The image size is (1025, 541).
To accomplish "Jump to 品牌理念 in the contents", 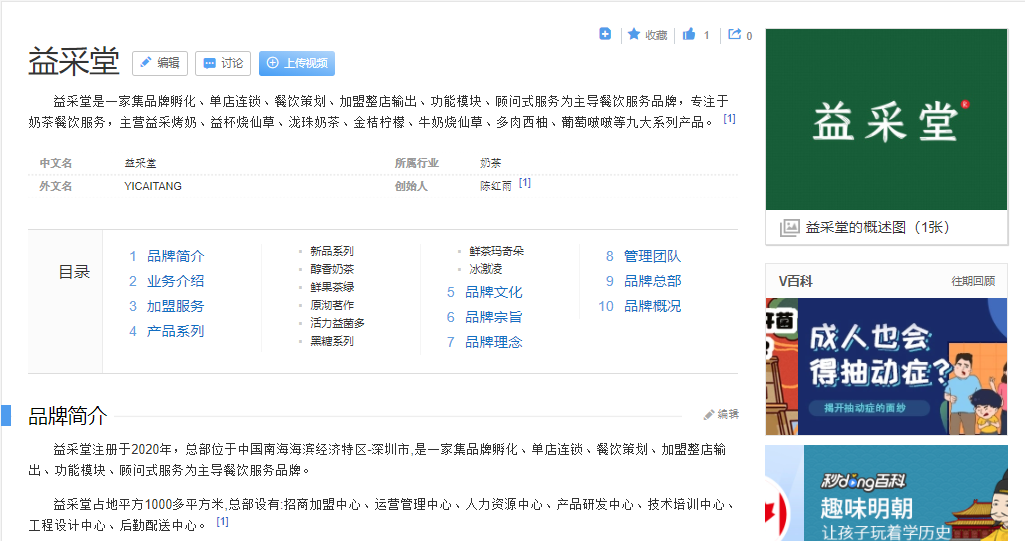I will point(494,342).
